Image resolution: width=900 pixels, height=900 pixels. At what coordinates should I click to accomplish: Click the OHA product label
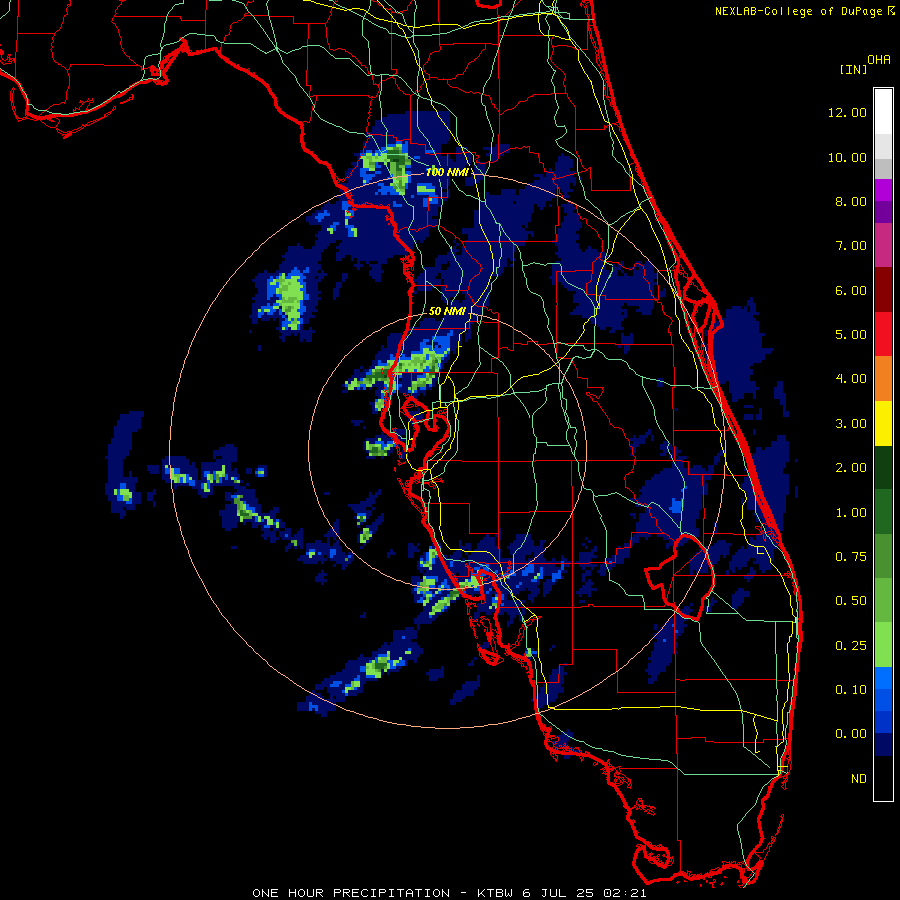click(x=879, y=60)
